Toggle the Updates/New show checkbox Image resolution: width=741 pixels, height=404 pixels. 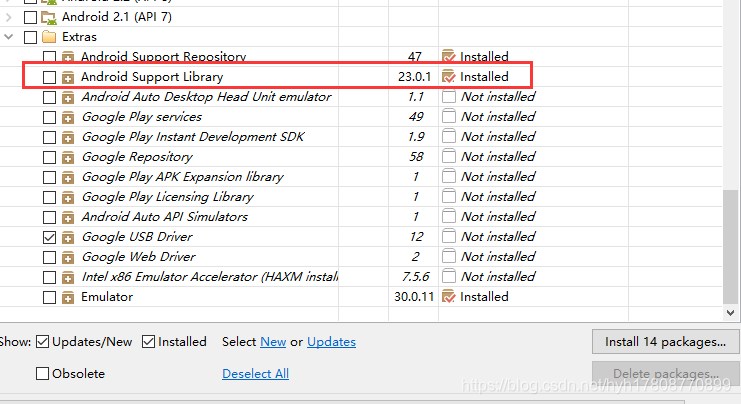(x=43, y=342)
